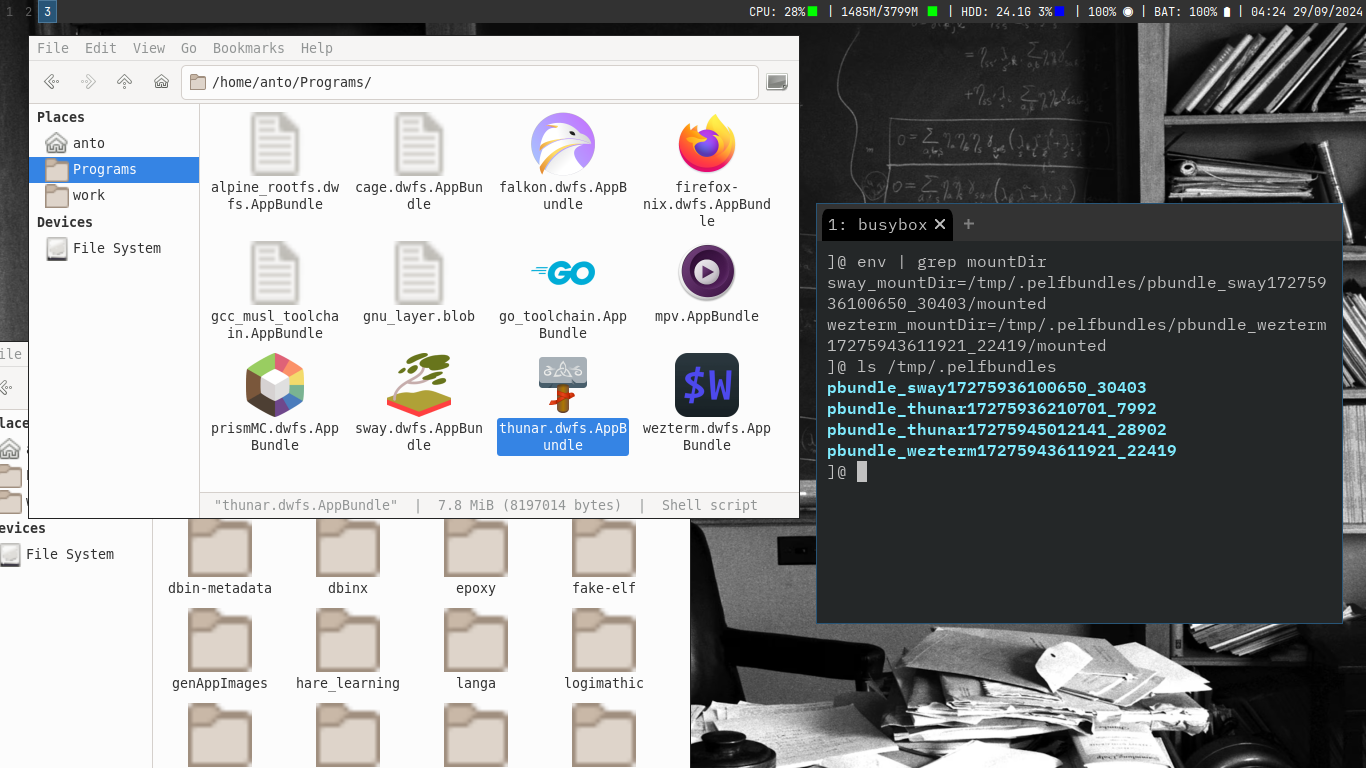The width and height of the screenshot is (1366, 768).
Task: Open the Go menu
Action: (189, 48)
